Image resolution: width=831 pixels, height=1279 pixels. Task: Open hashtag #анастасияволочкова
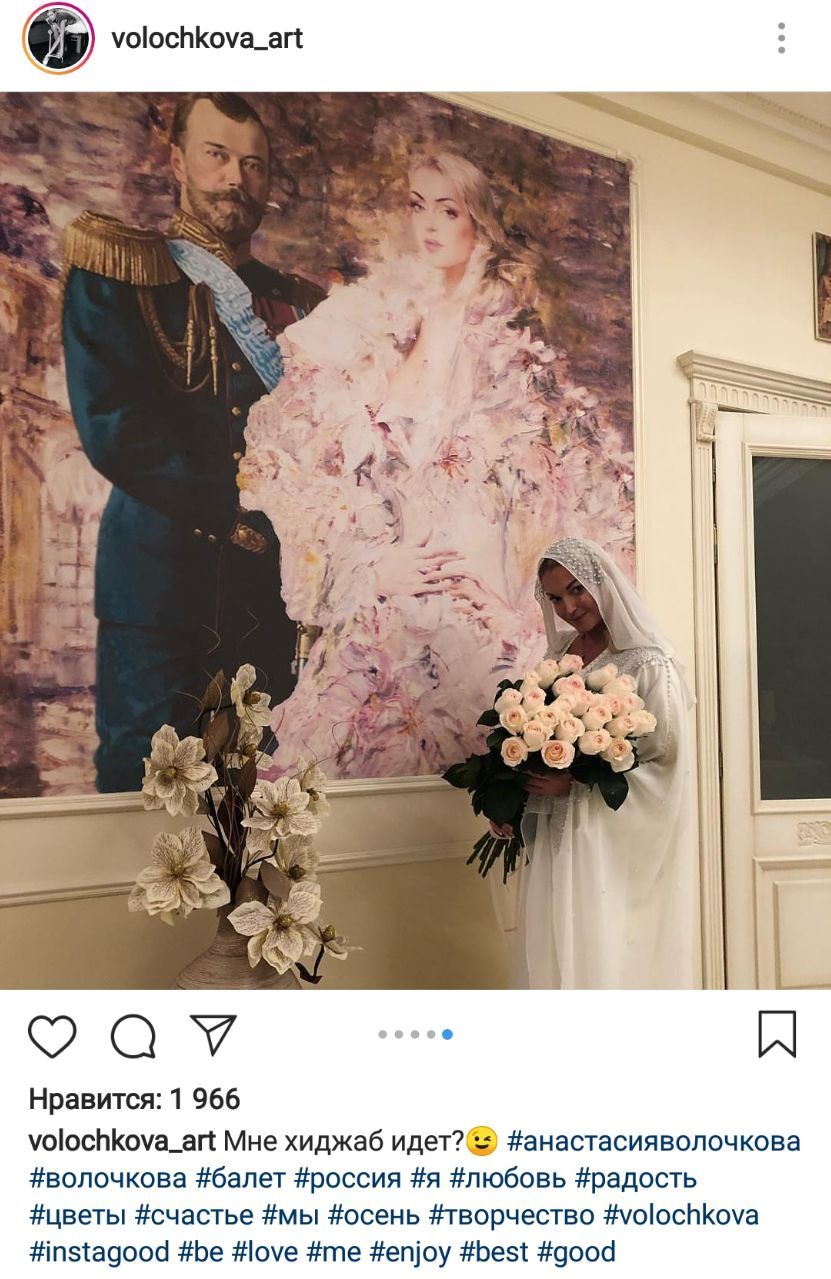(x=654, y=1141)
